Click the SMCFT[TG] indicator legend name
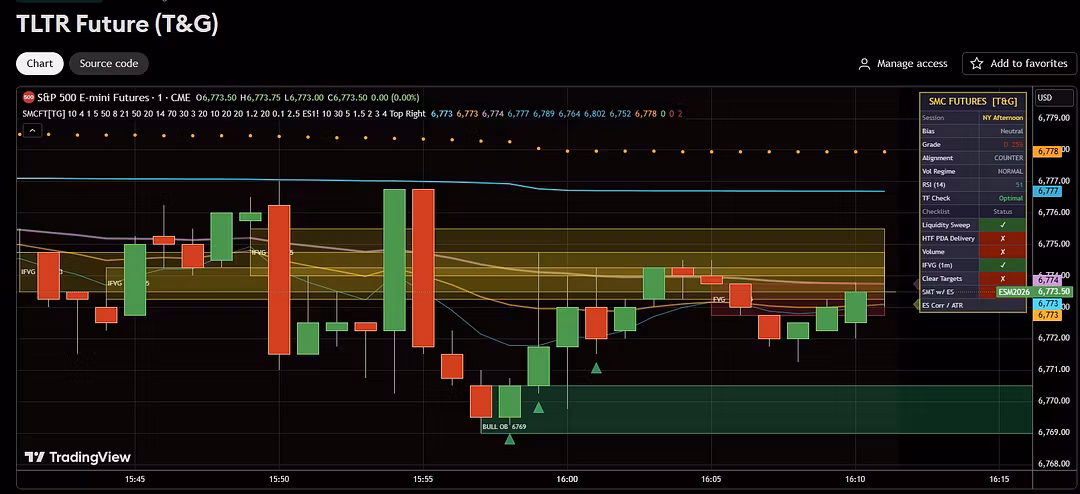The height and width of the screenshot is (494, 1080). (x=43, y=114)
